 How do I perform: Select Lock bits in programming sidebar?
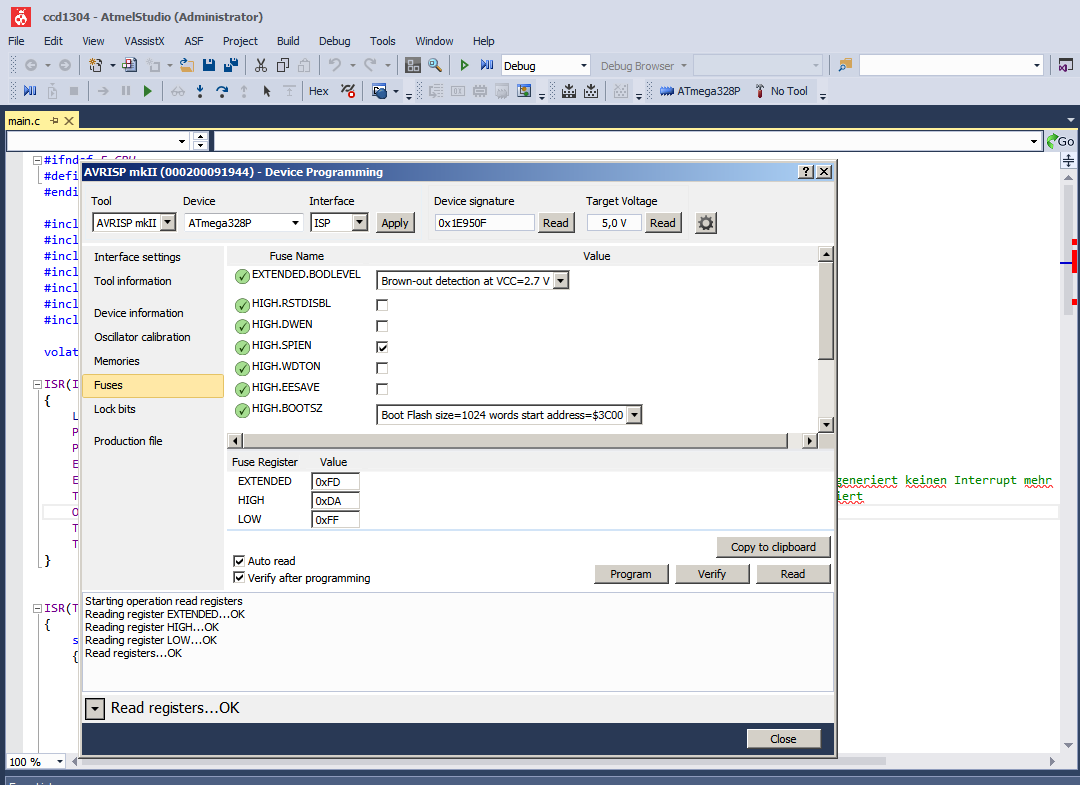coord(115,409)
